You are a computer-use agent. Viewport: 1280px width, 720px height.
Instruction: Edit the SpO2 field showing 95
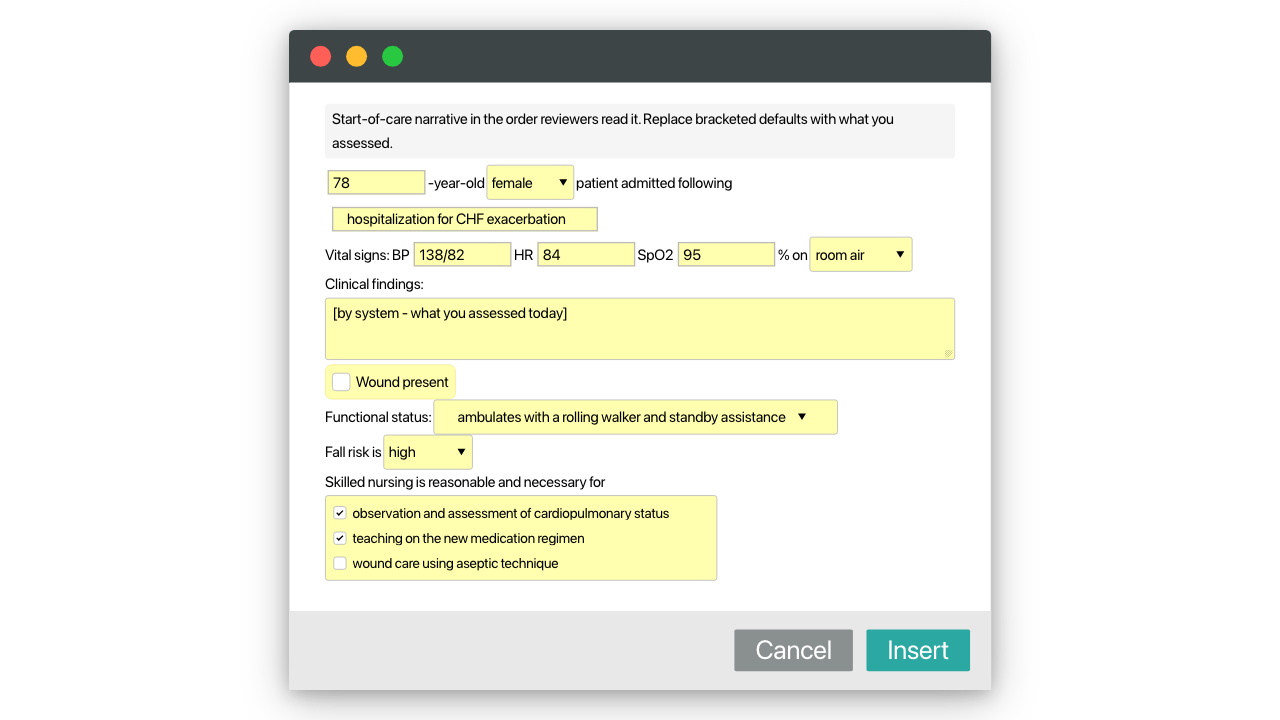click(727, 255)
